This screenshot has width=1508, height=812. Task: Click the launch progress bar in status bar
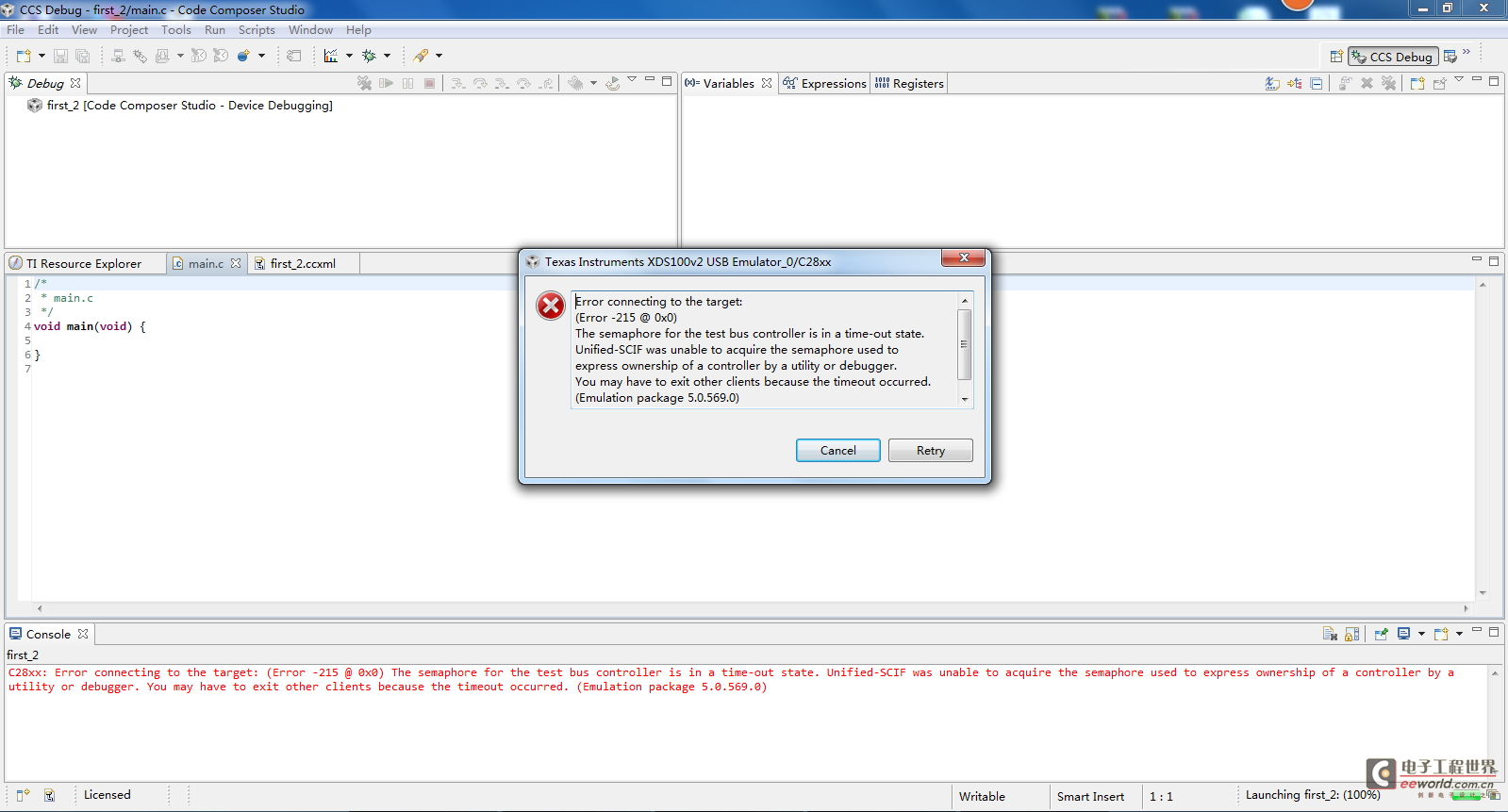tap(1468, 796)
